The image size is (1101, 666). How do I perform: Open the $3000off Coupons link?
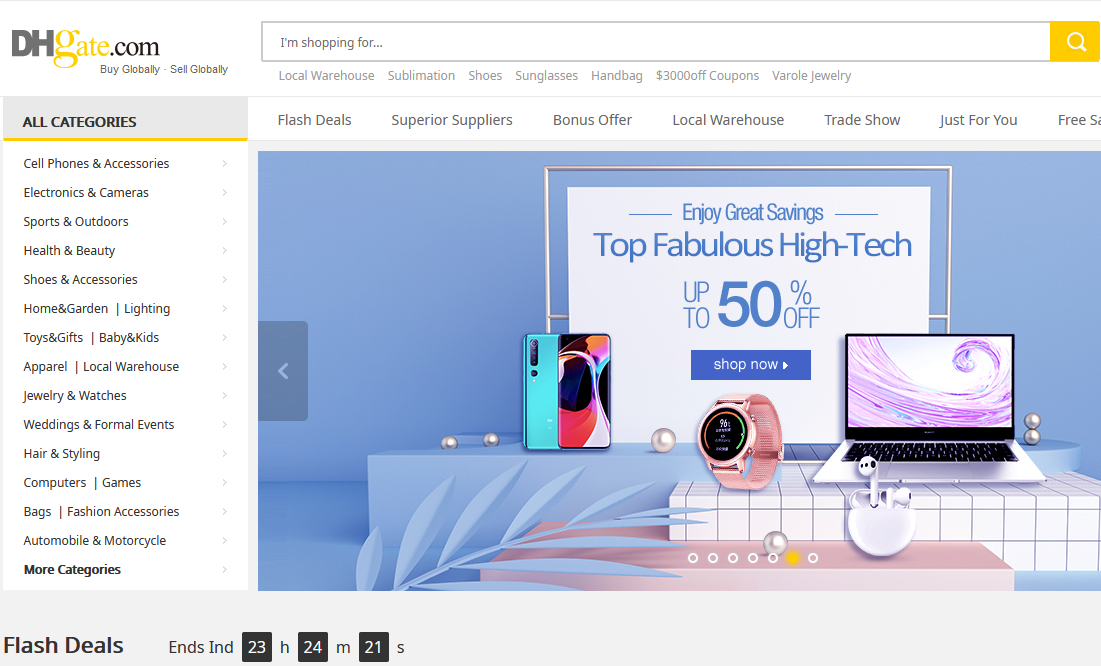coord(707,75)
